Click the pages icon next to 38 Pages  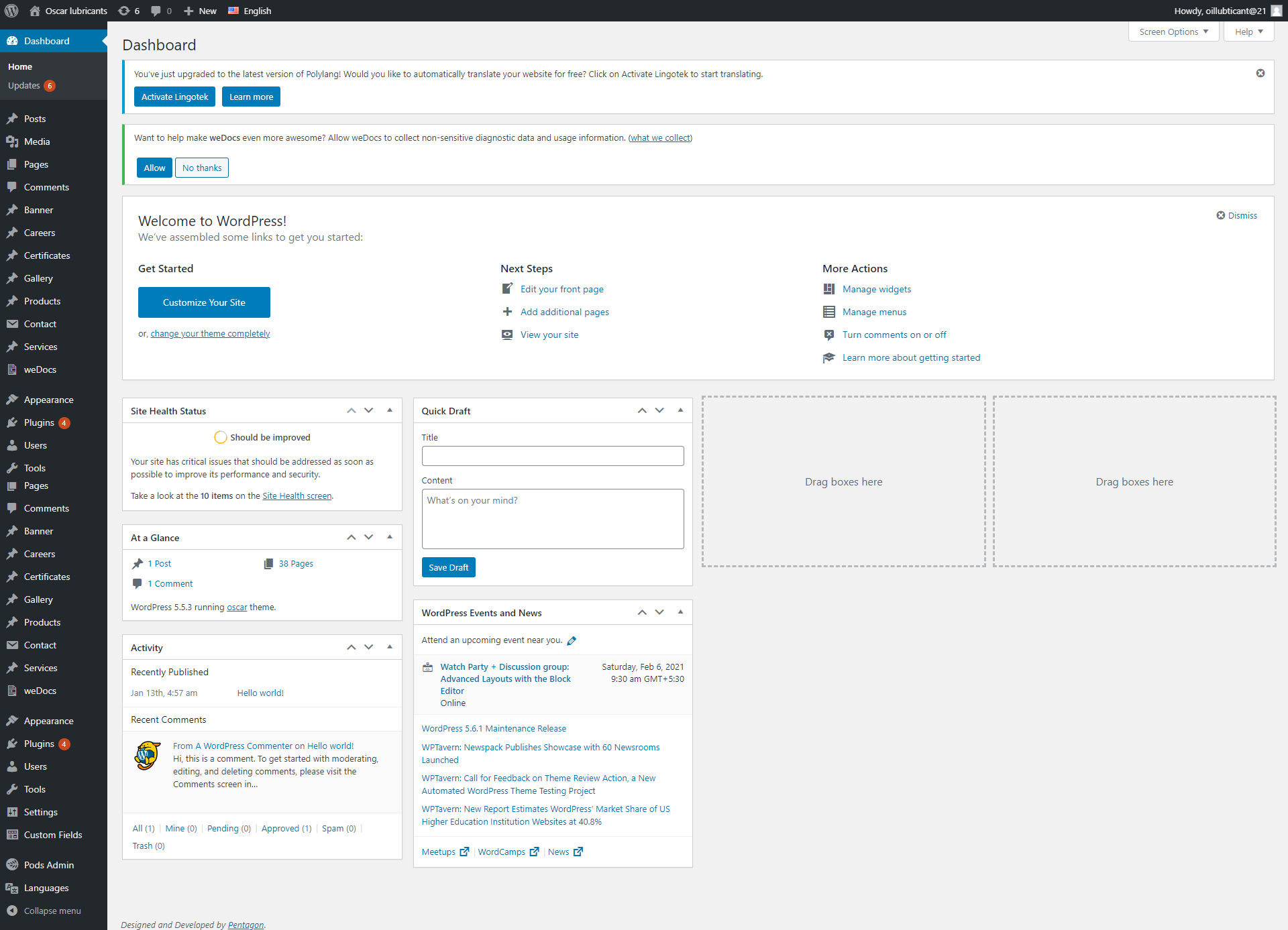(x=268, y=563)
